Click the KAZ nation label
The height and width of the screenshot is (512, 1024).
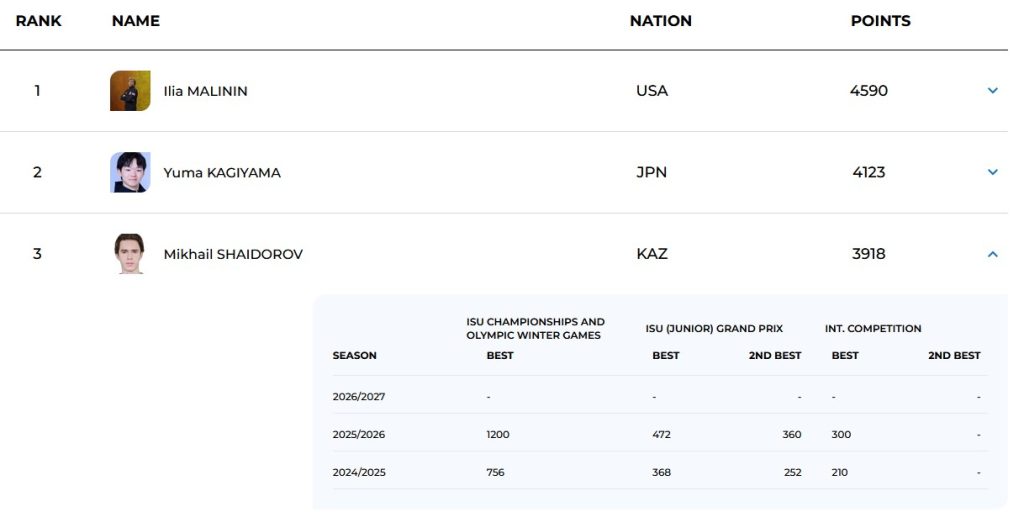click(x=652, y=254)
